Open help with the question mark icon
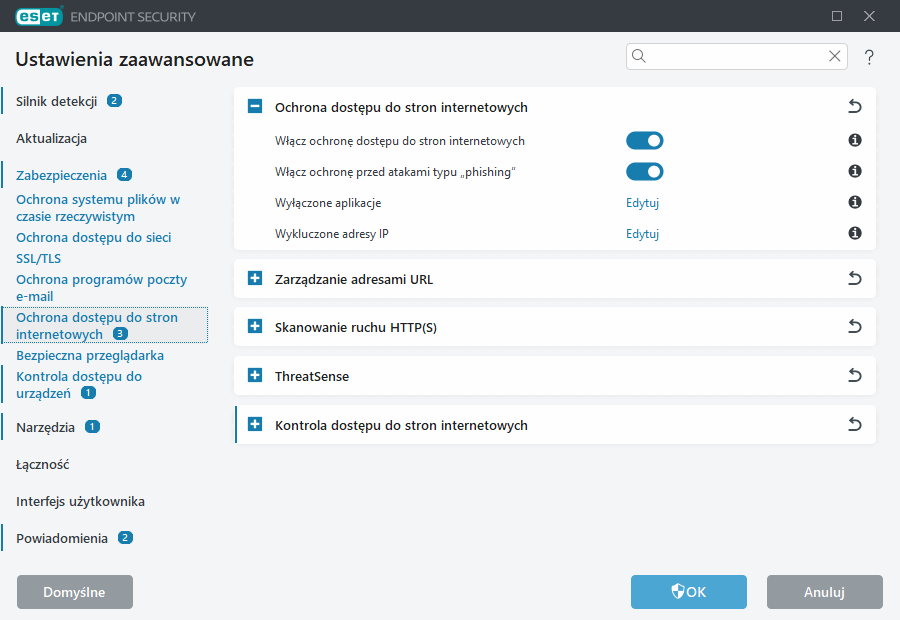 tap(869, 58)
